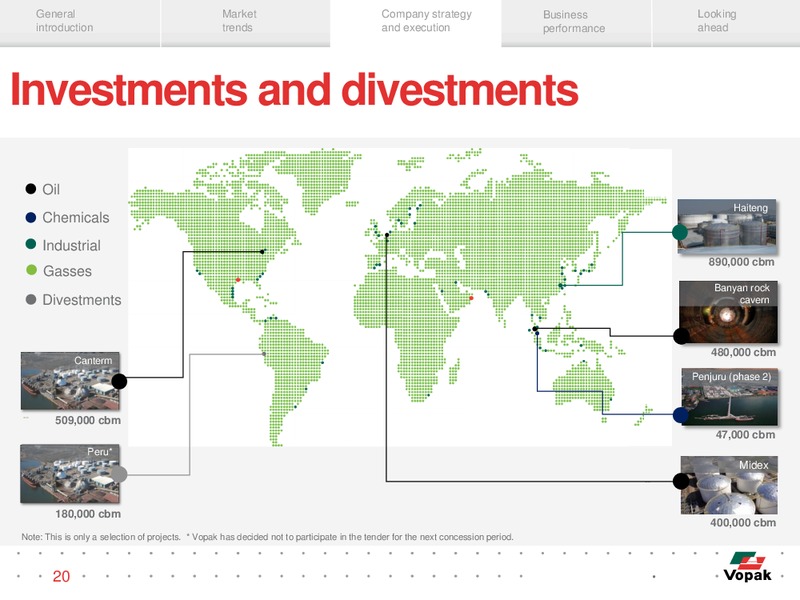Open the Looking ahead tab
Viewport: 800px width, 600px height.
726,23
